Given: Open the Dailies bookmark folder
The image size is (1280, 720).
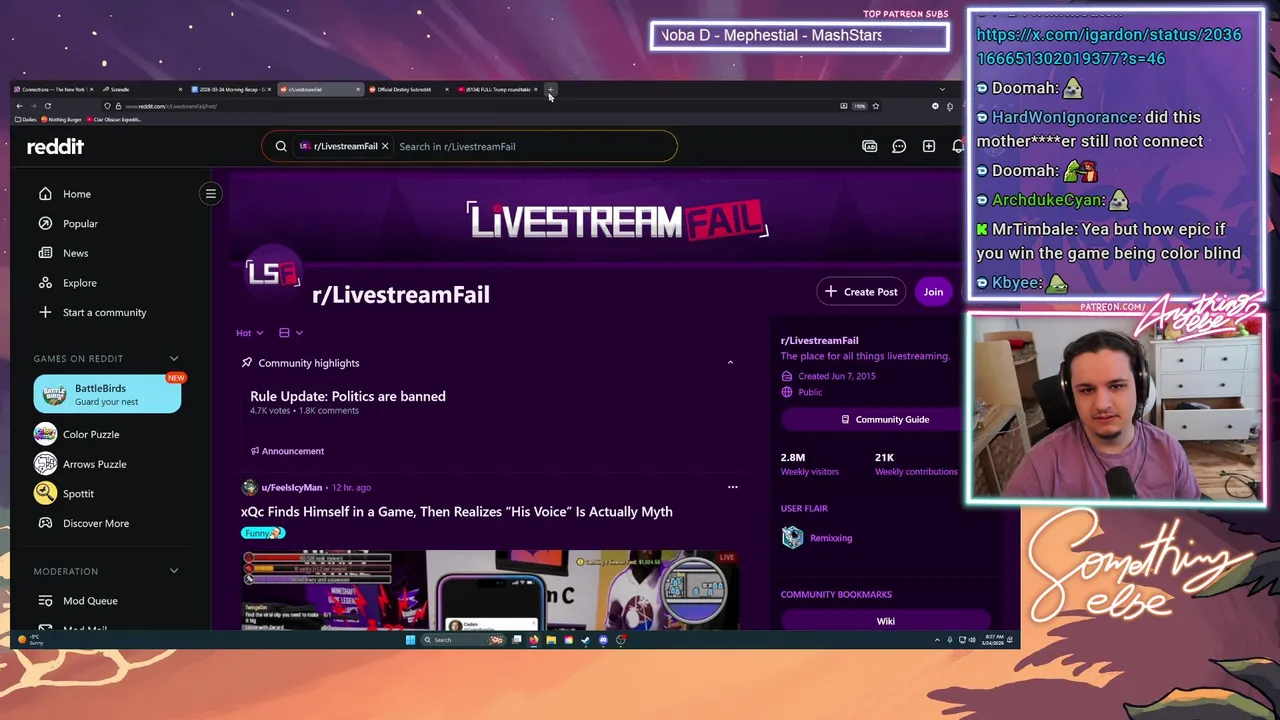Looking at the screenshot, I should pyautogui.click(x=26, y=120).
